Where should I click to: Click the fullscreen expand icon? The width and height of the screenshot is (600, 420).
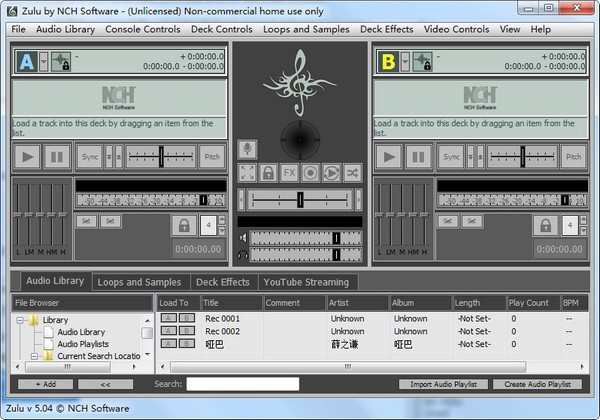coord(246,172)
